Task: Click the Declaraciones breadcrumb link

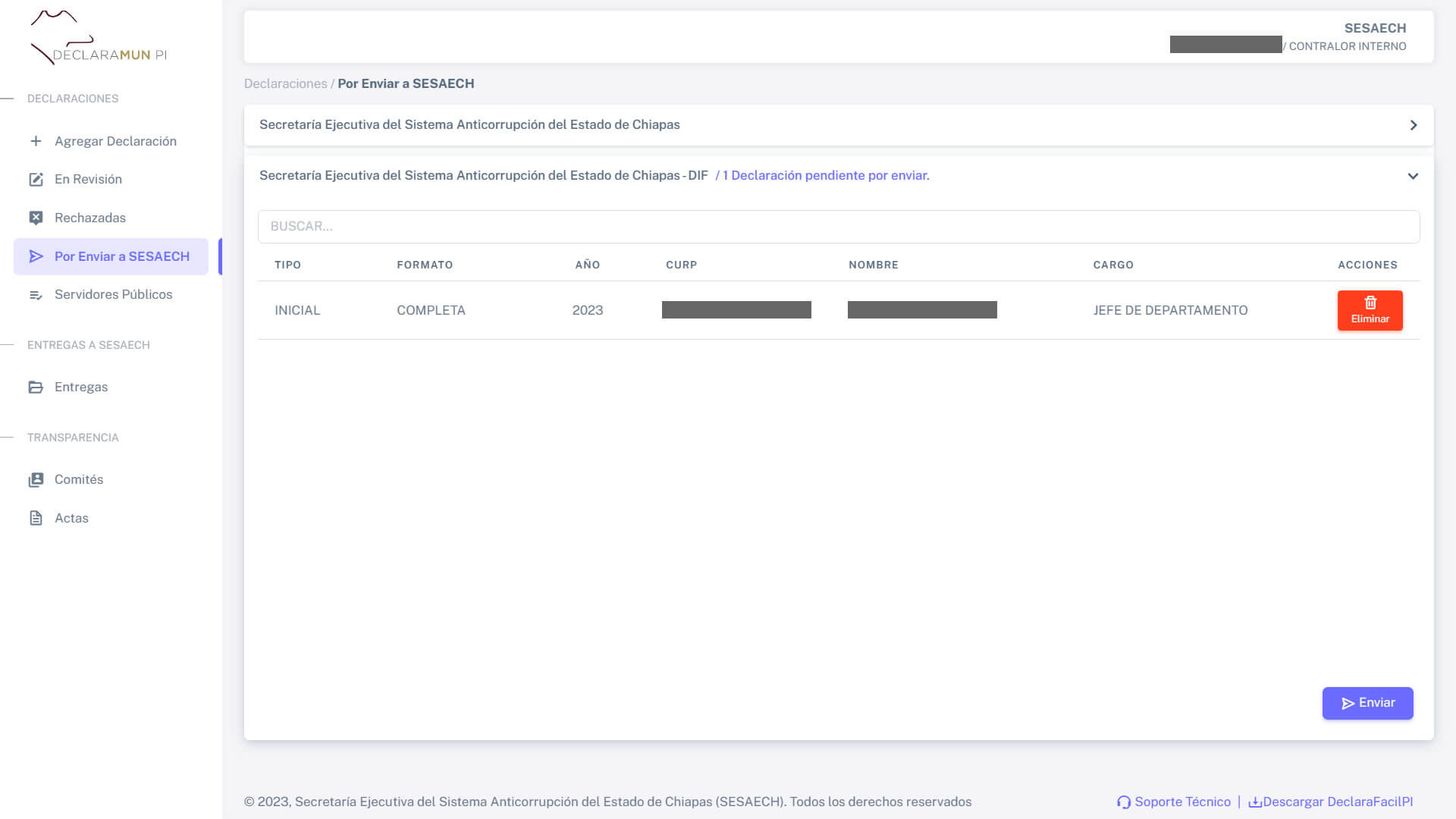Action: click(285, 84)
